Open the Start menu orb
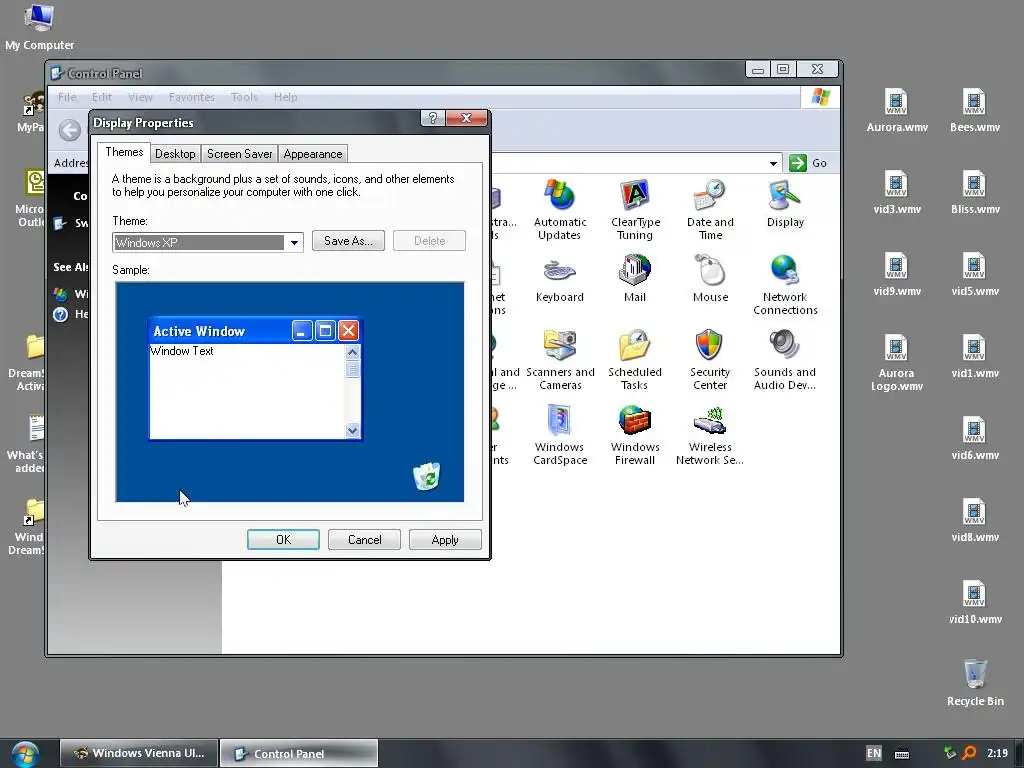Screen dimensions: 1024x768 25,754
